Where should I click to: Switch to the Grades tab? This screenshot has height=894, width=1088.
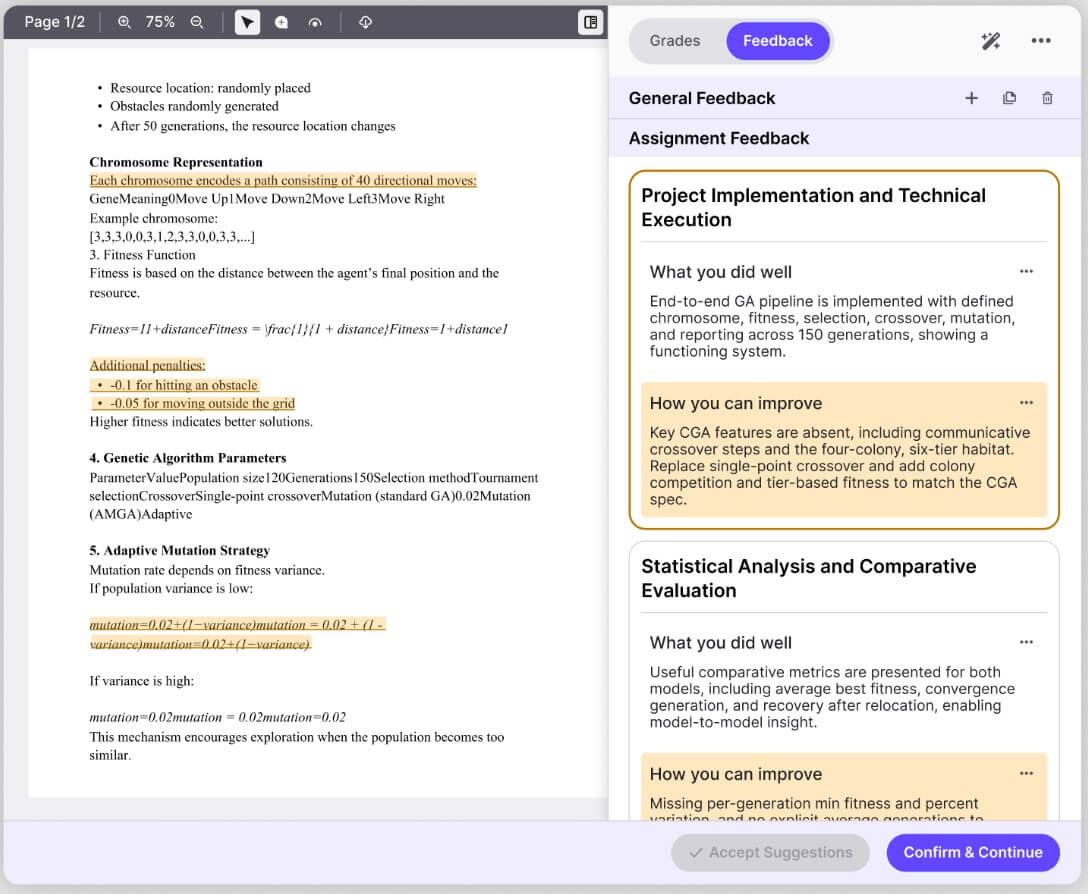coord(674,41)
